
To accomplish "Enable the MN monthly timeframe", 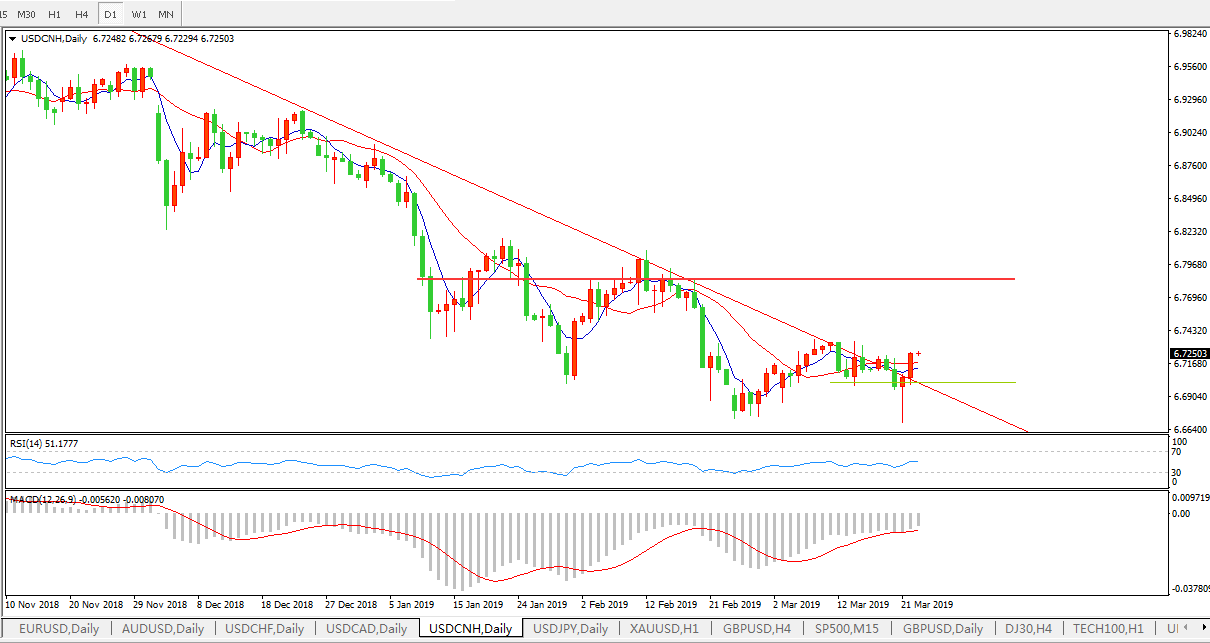I will (x=166, y=14).
